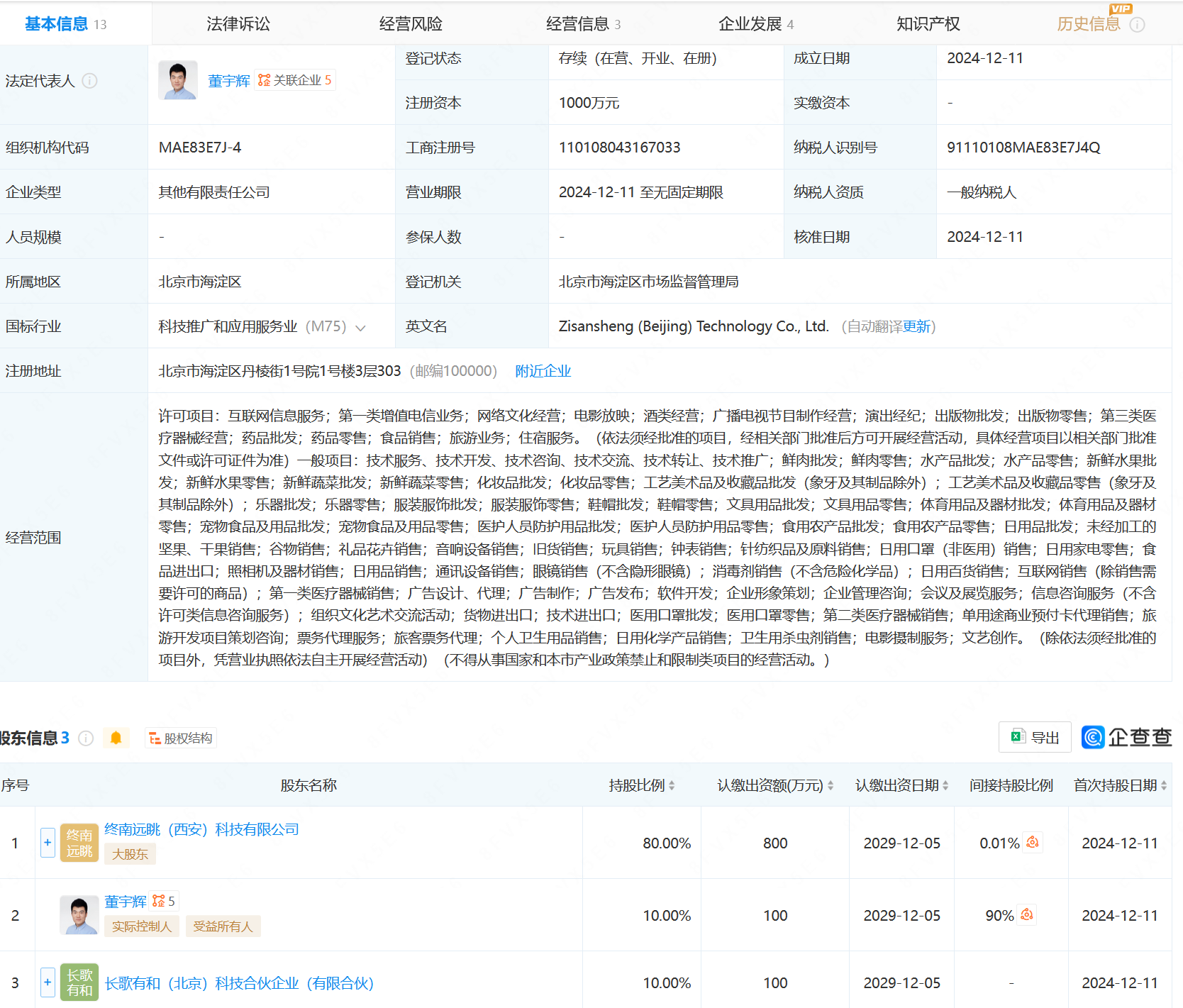Open 附近企业 nearby companies link
1183x1008 pixels.
[x=543, y=371]
